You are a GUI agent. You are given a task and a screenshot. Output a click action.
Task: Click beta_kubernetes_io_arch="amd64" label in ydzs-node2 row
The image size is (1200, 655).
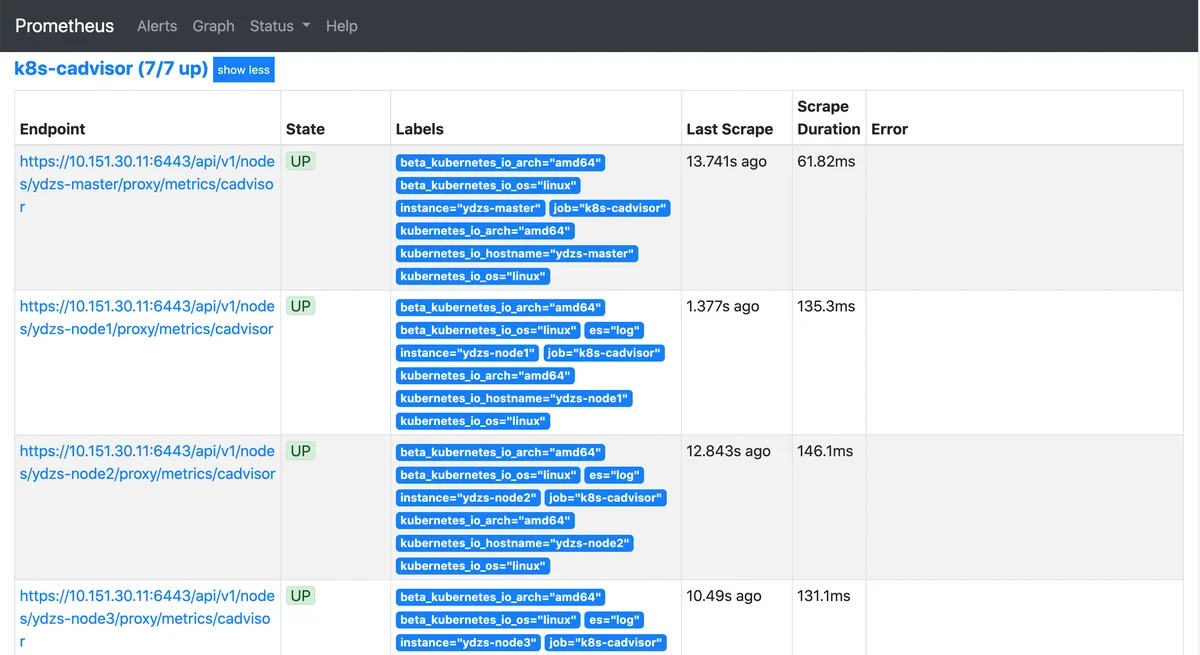(x=502, y=453)
